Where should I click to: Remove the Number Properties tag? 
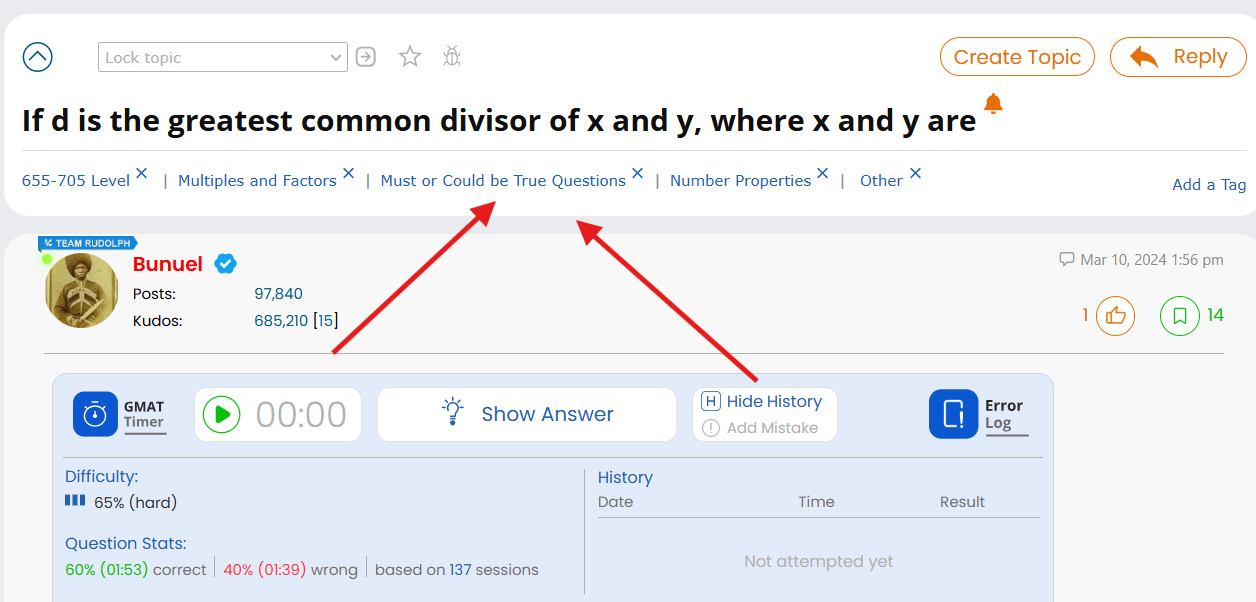pyautogui.click(x=822, y=173)
